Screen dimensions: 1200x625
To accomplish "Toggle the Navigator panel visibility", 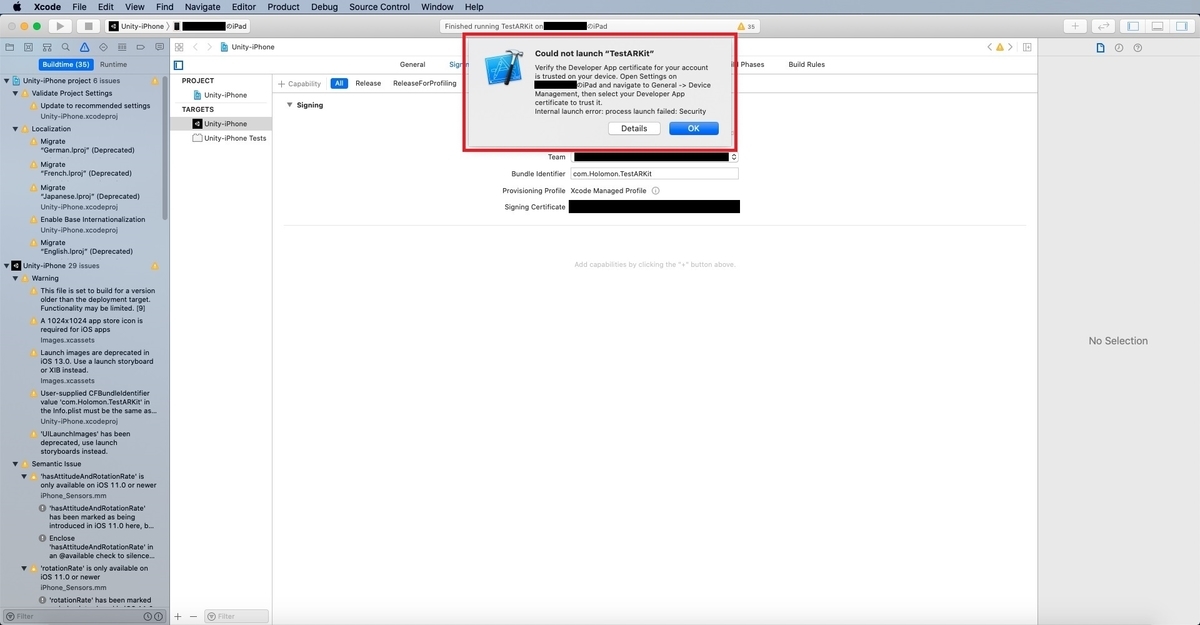I will click(x=1133, y=26).
